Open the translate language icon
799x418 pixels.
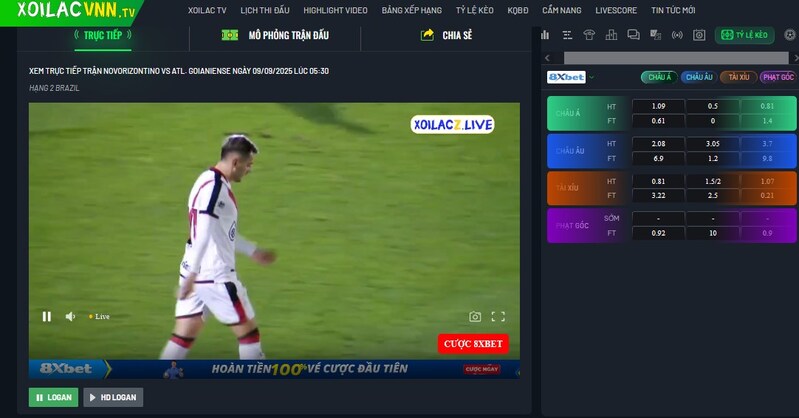(655, 35)
